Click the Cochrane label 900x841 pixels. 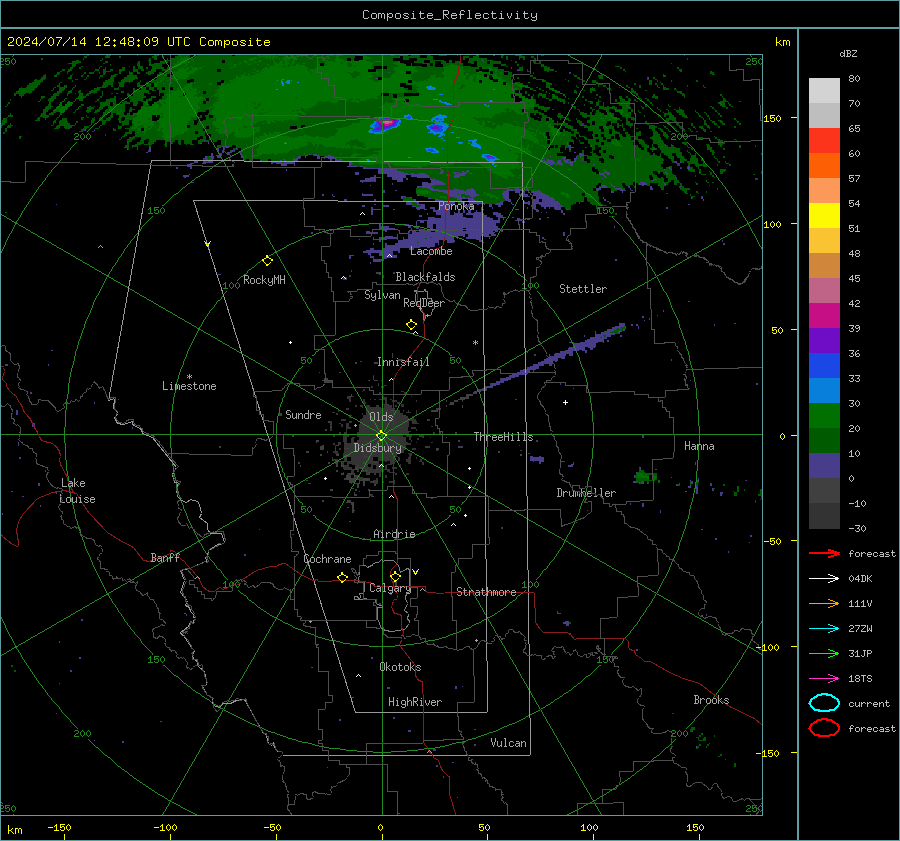tap(327, 559)
